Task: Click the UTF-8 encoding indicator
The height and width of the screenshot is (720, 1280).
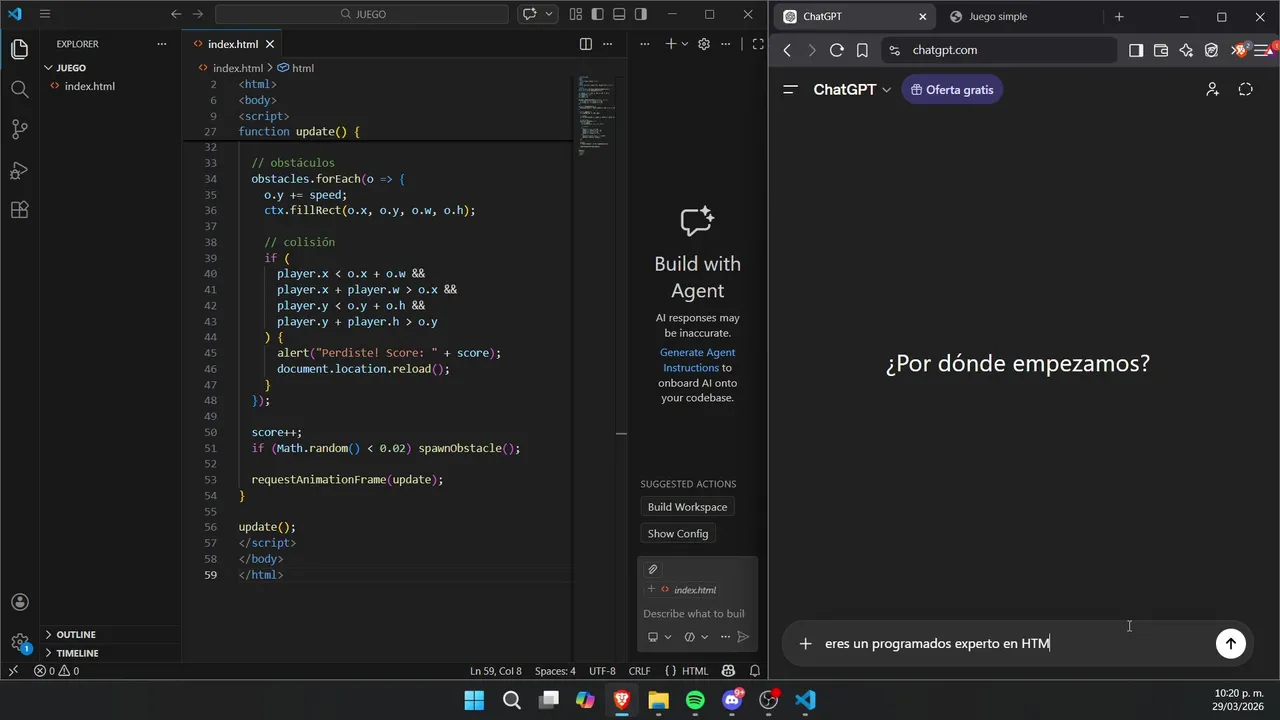Action: point(602,671)
